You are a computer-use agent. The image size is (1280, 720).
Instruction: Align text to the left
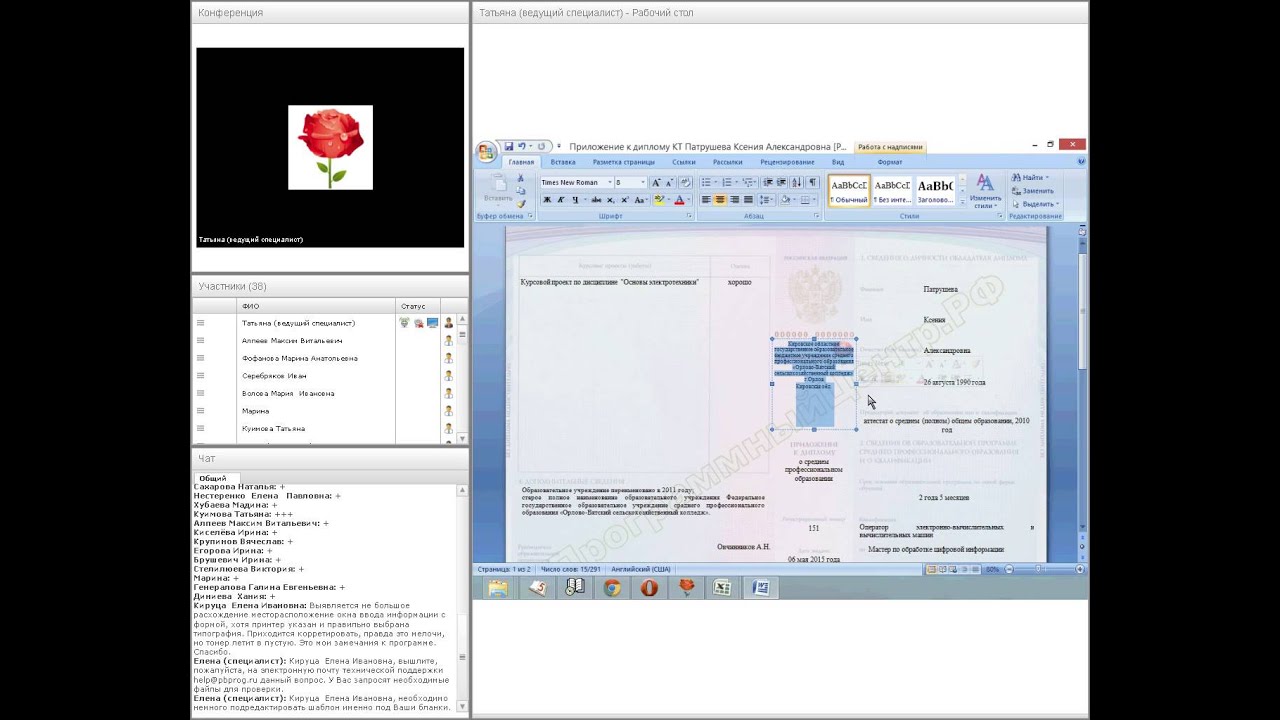706,200
